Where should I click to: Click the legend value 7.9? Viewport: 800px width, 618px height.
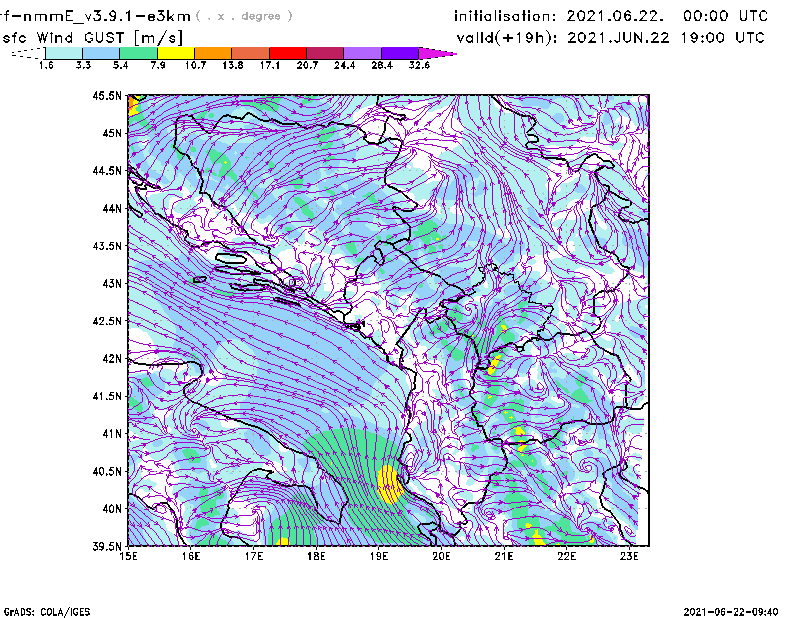(x=158, y=65)
